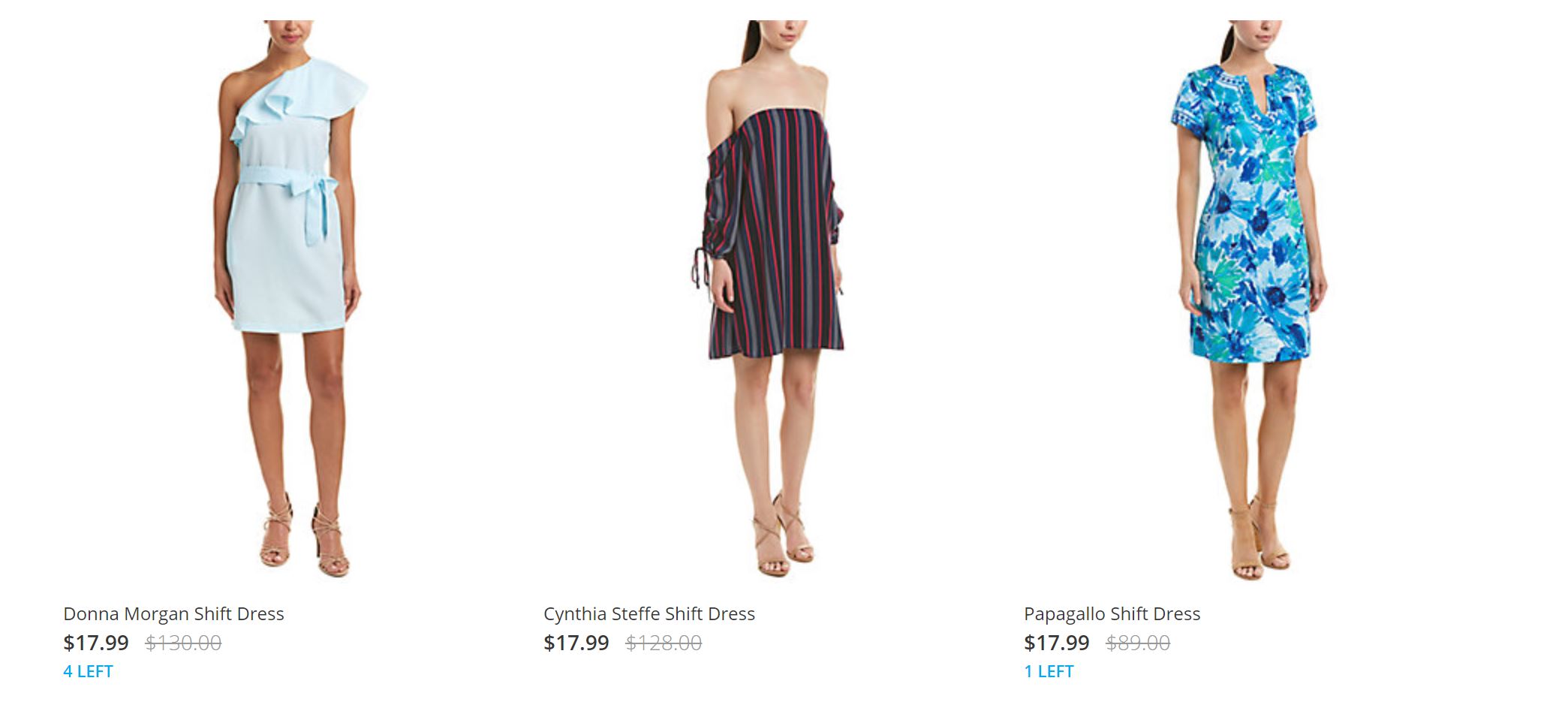Click the "1 LEFT" stock label
This screenshot has height=714, width=1568.
1049,671
